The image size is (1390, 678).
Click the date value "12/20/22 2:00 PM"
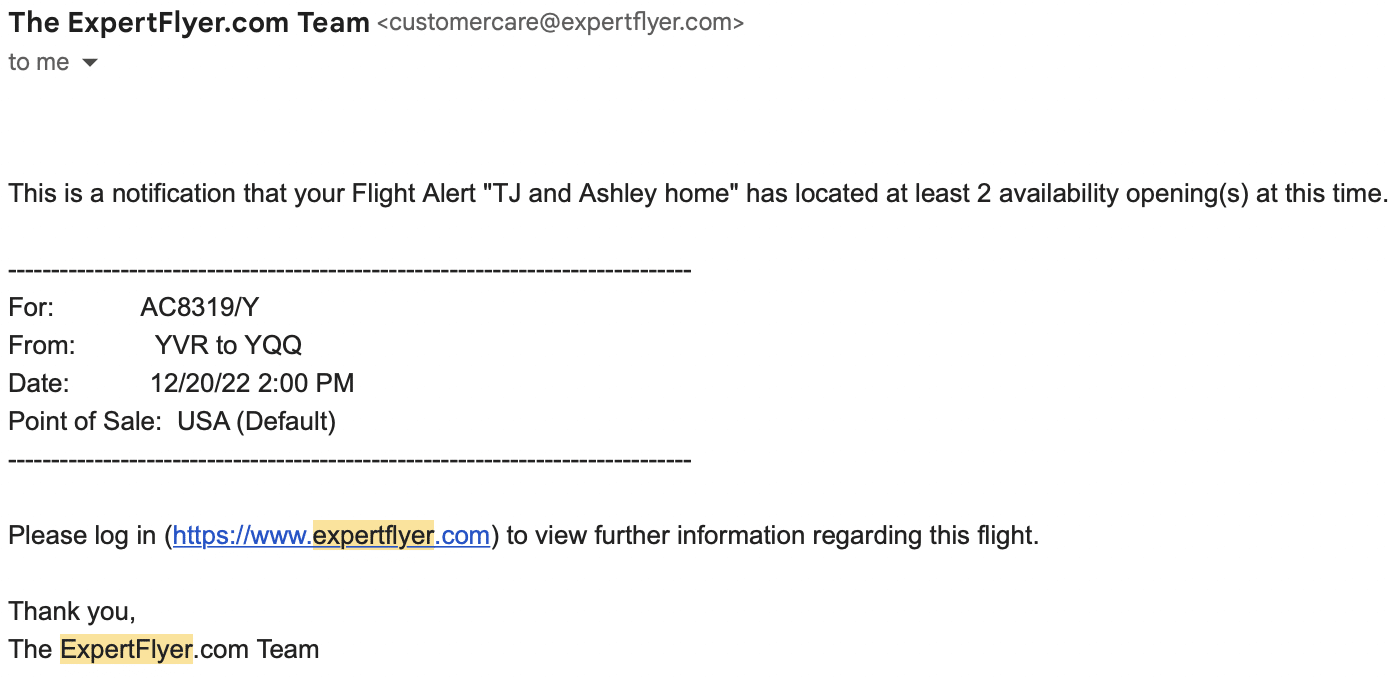252,384
